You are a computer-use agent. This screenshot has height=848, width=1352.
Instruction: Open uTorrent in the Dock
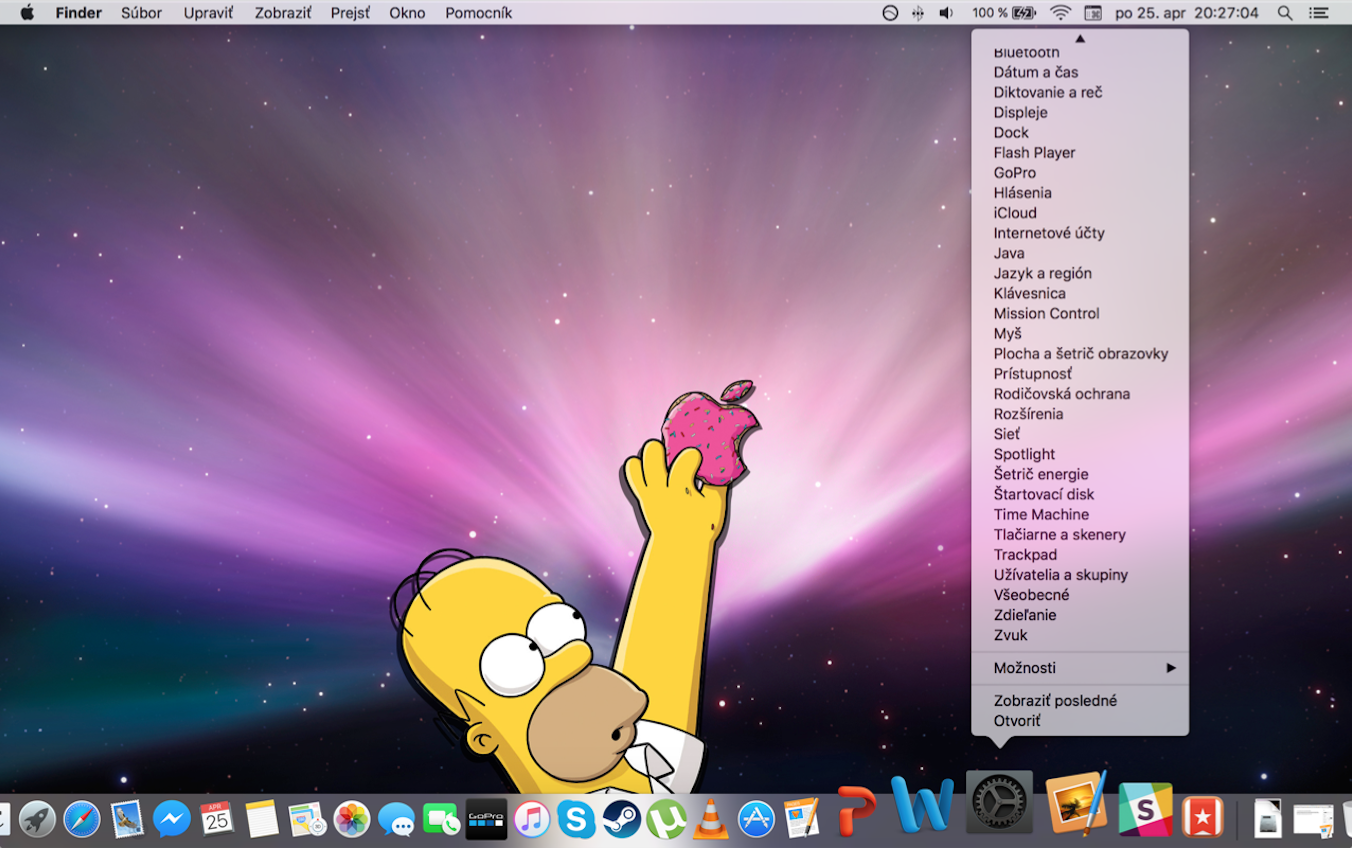[x=666, y=819]
